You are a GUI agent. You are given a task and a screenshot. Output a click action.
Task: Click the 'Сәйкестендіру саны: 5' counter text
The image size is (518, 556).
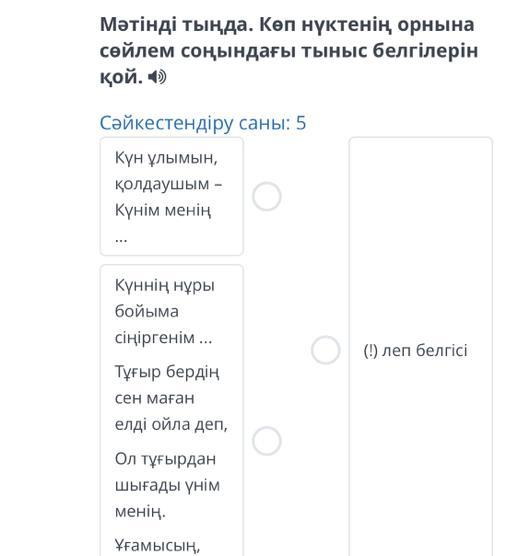(203, 123)
